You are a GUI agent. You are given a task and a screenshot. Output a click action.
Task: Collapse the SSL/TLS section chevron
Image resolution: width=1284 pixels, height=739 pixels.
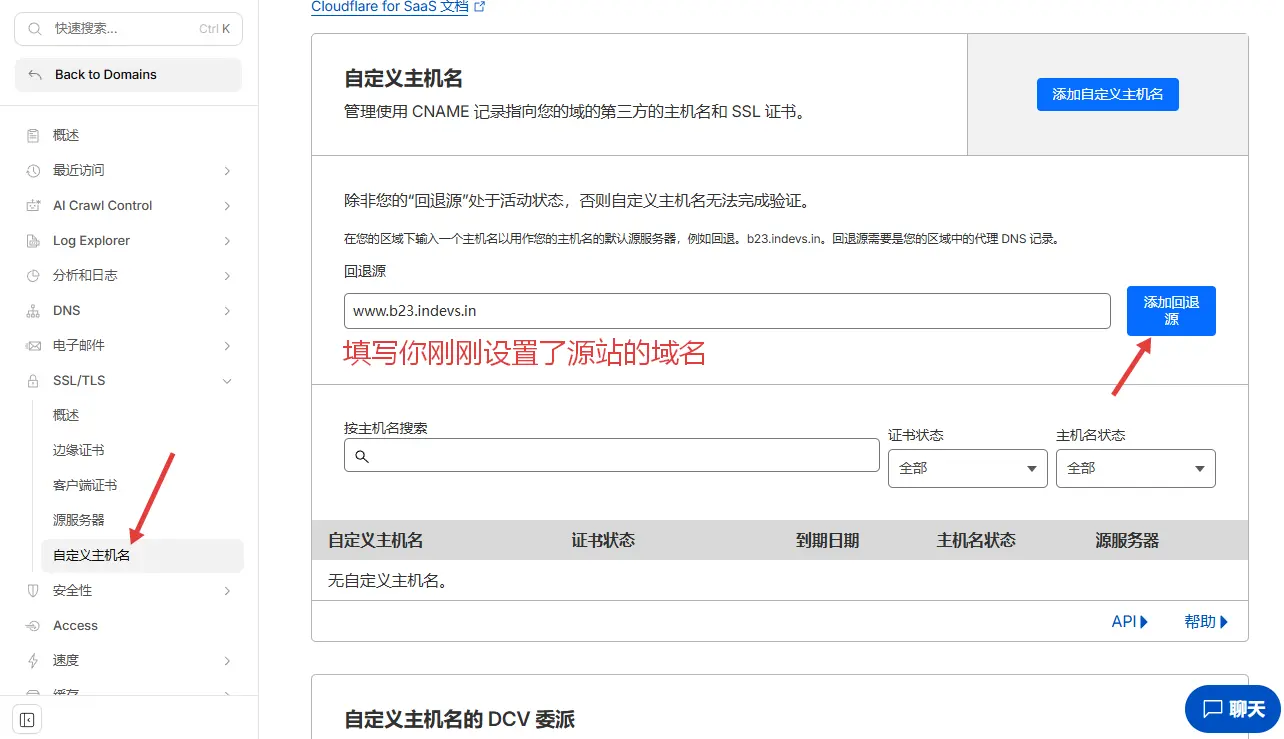[227, 380]
